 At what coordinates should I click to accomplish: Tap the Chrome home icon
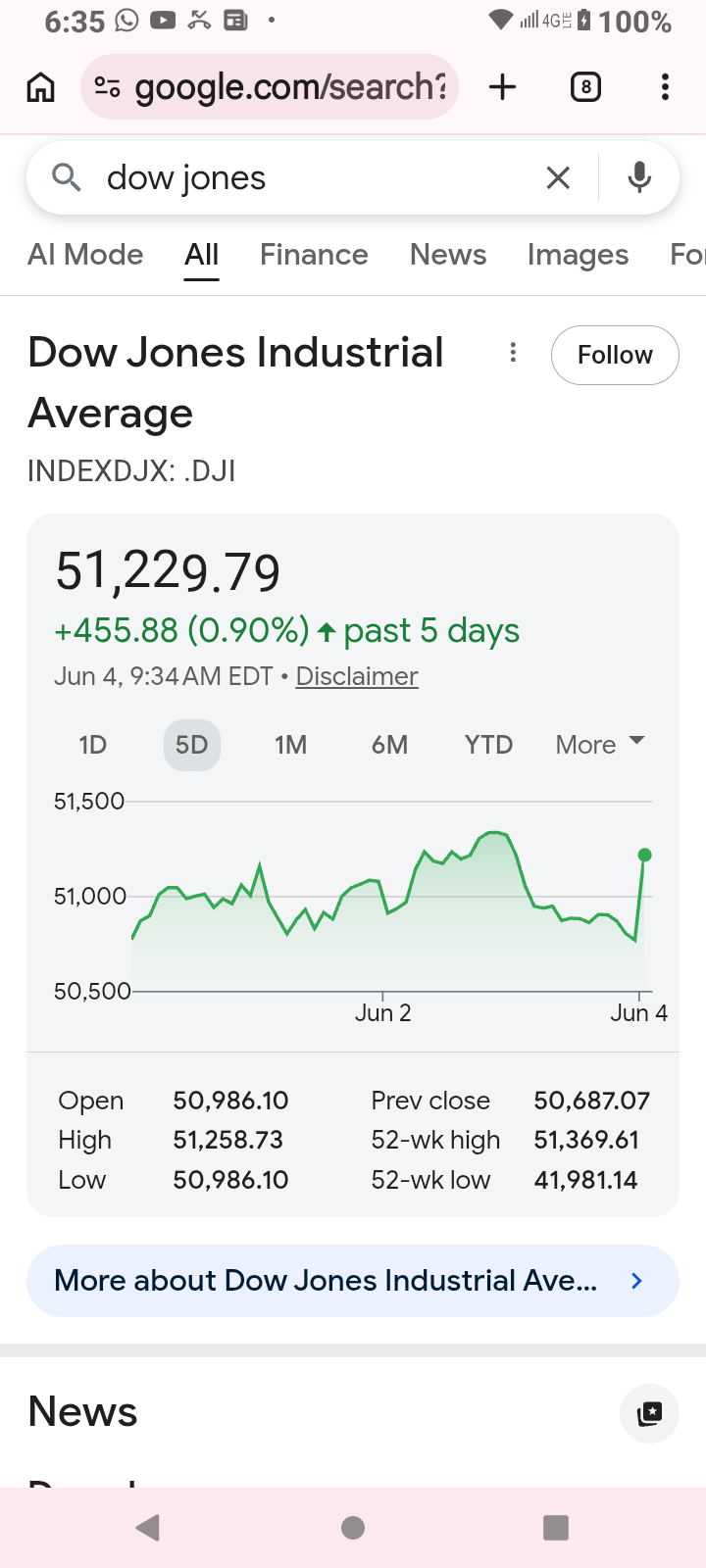(x=40, y=87)
